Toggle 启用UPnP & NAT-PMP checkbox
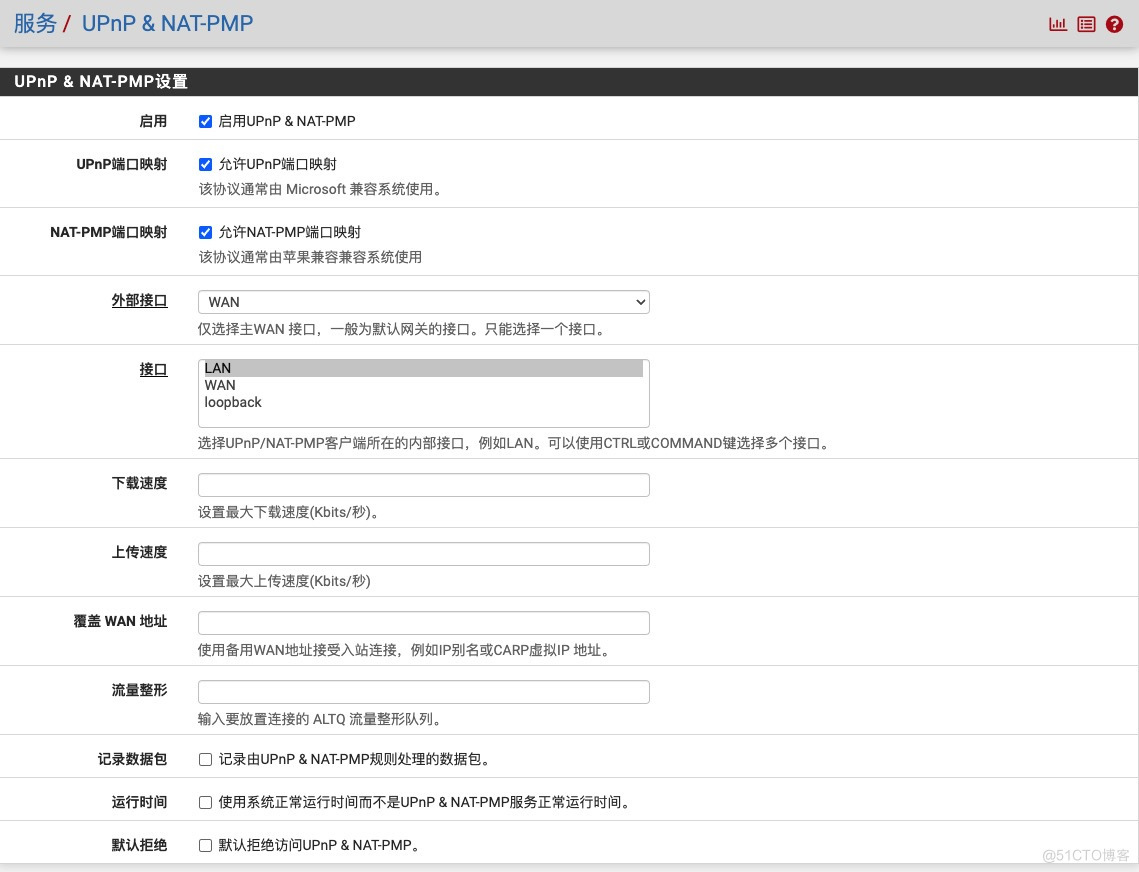Image resolution: width=1139 pixels, height=872 pixels. pyautogui.click(x=206, y=121)
